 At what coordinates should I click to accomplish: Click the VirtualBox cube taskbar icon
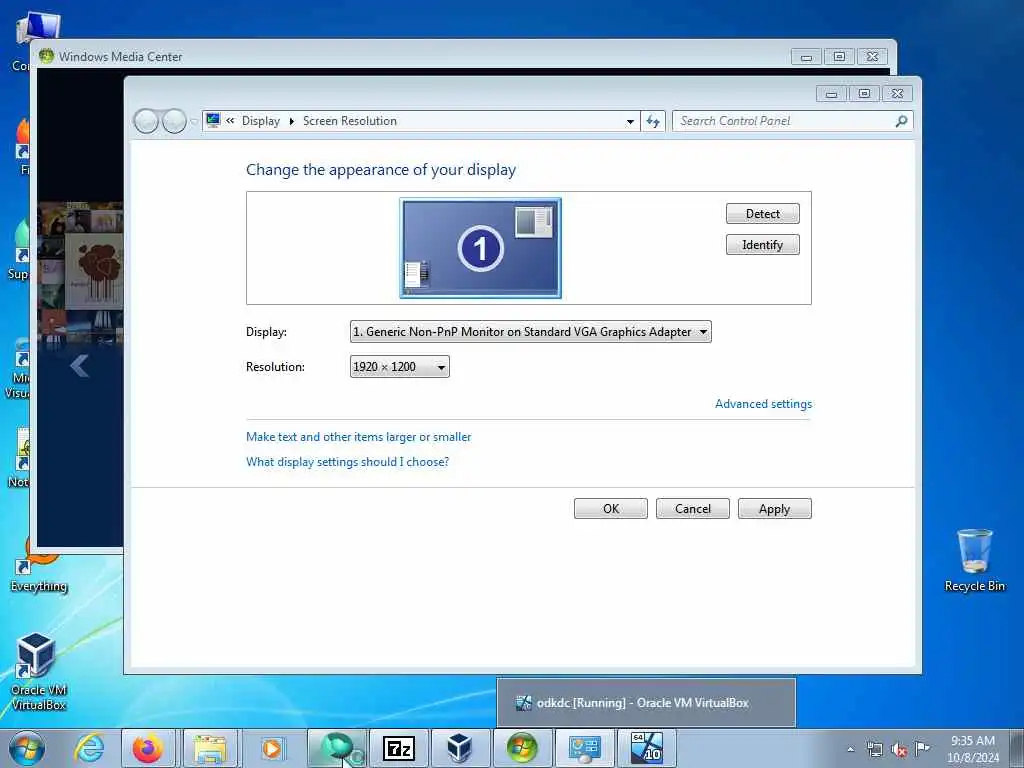point(460,748)
